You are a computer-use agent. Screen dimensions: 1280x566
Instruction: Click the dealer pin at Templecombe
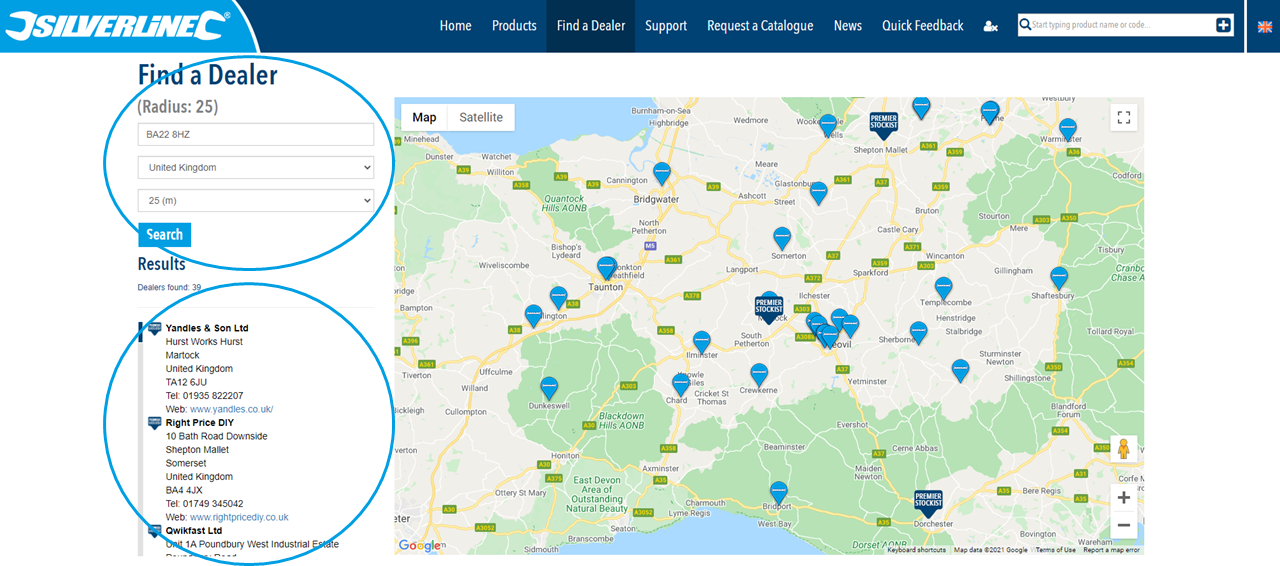(x=943, y=289)
